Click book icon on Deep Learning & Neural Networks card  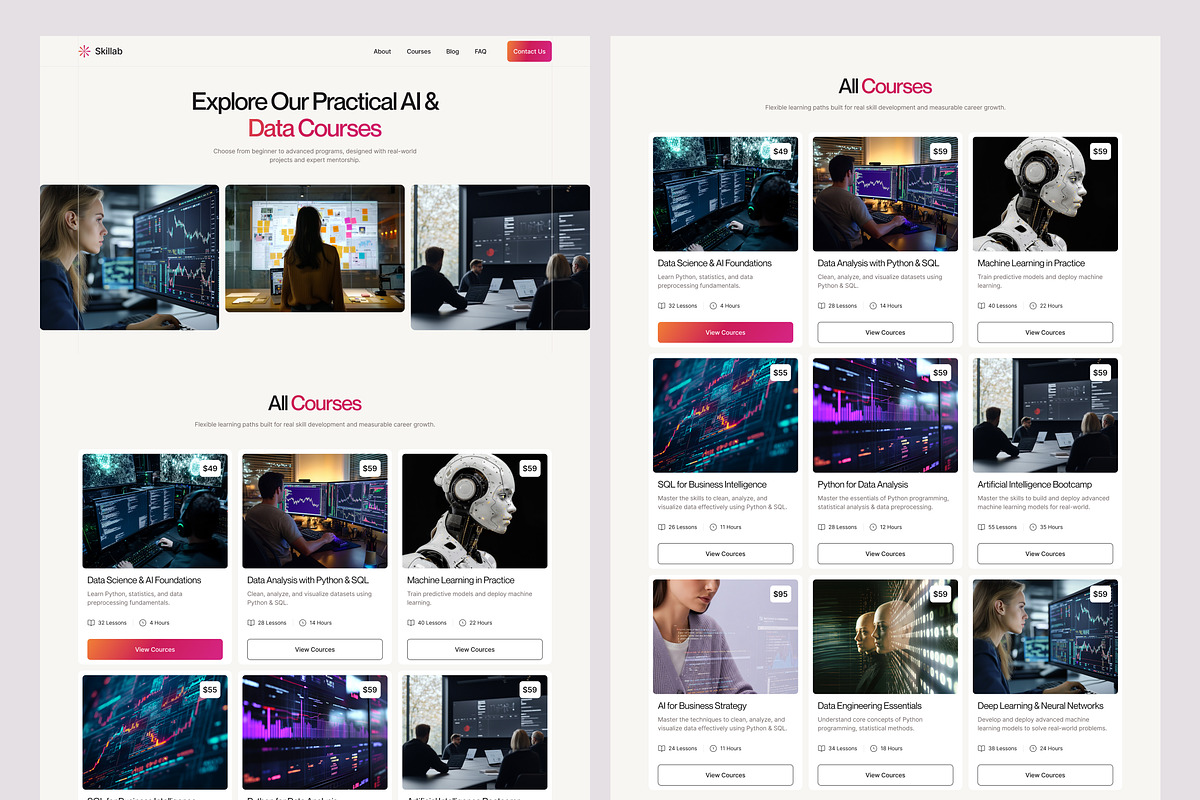pyautogui.click(x=982, y=748)
